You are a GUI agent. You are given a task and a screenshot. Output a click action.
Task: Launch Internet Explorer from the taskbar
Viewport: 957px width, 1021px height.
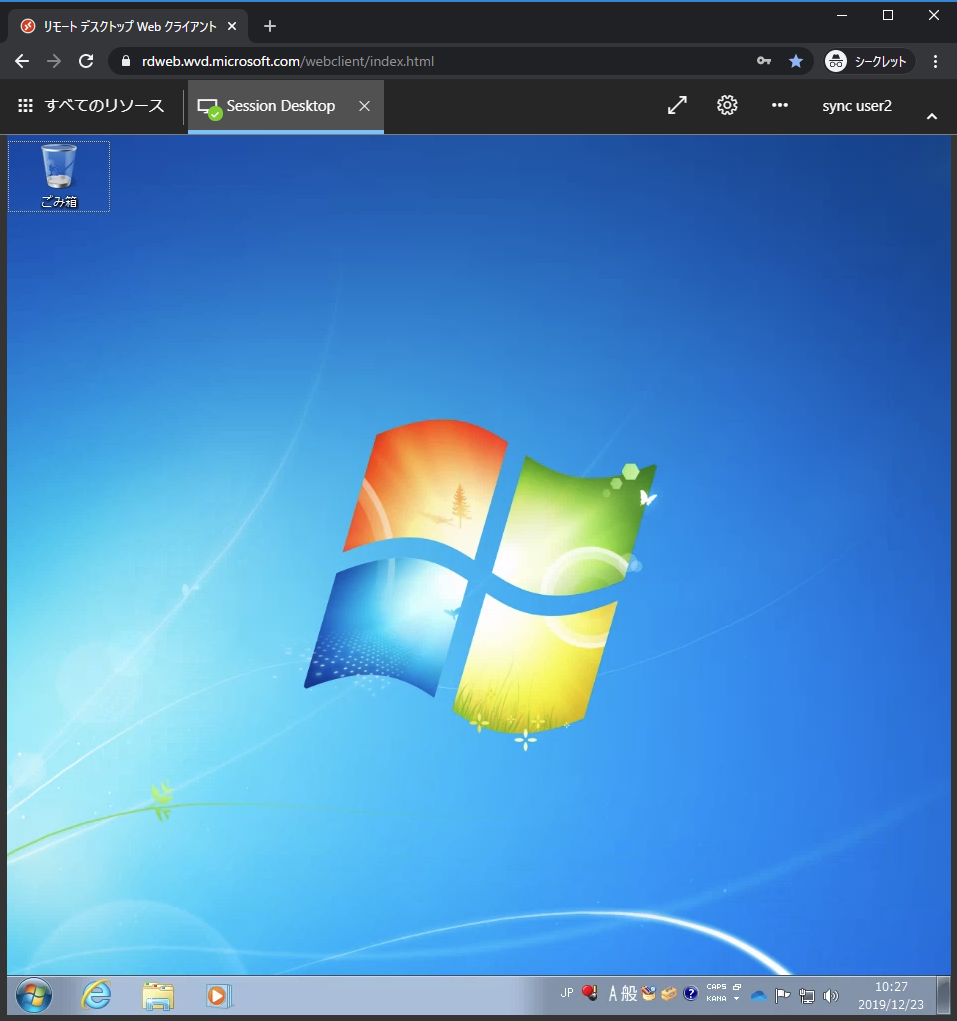pos(97,995)
